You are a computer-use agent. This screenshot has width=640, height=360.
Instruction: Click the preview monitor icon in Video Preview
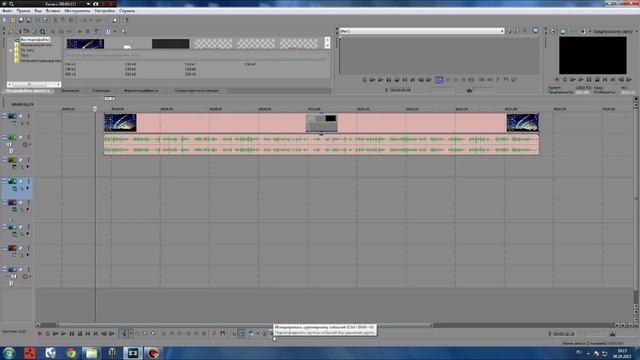pyautogui.click(x=563, y=31)
